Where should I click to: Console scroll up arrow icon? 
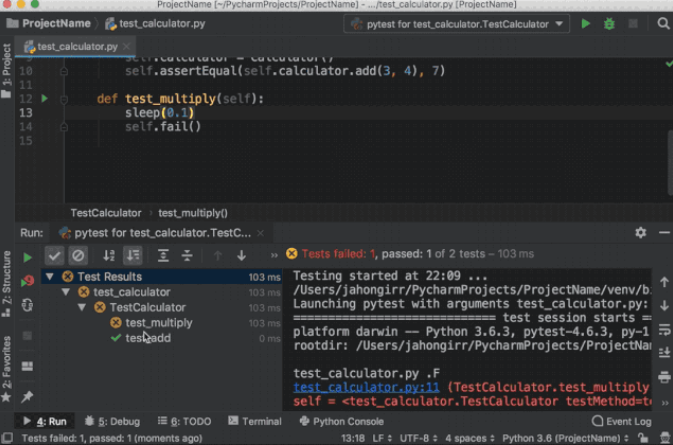click(664, 282)
